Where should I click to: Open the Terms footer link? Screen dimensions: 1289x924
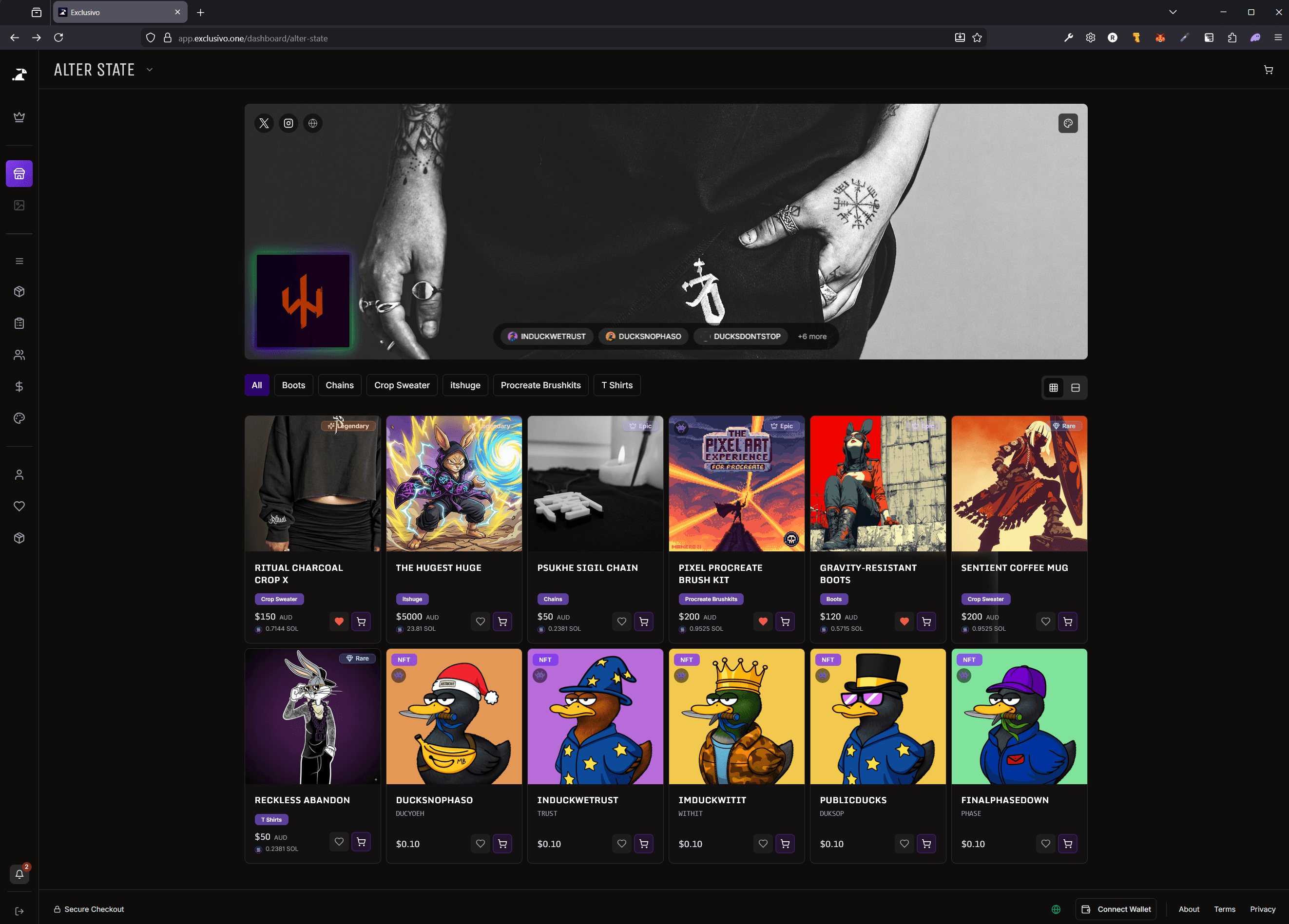click(x=1224, y=909)
